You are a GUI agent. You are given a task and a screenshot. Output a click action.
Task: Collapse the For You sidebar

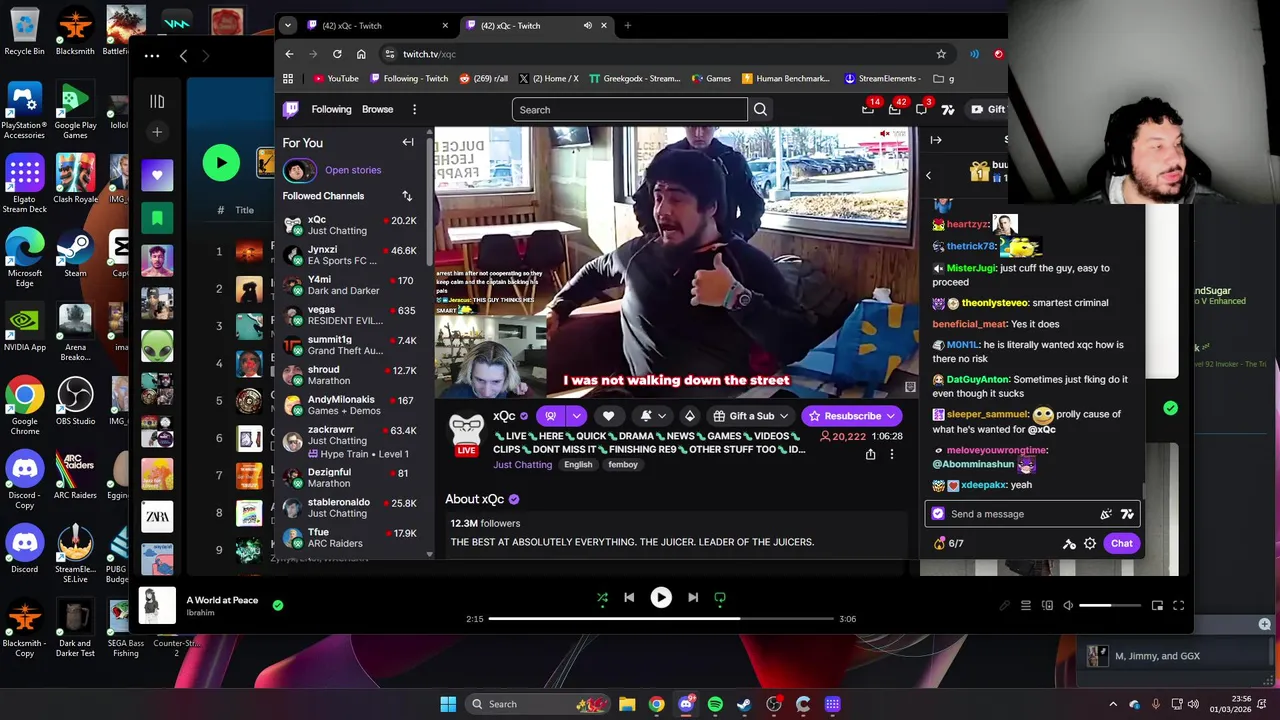(x=408, y=142)
